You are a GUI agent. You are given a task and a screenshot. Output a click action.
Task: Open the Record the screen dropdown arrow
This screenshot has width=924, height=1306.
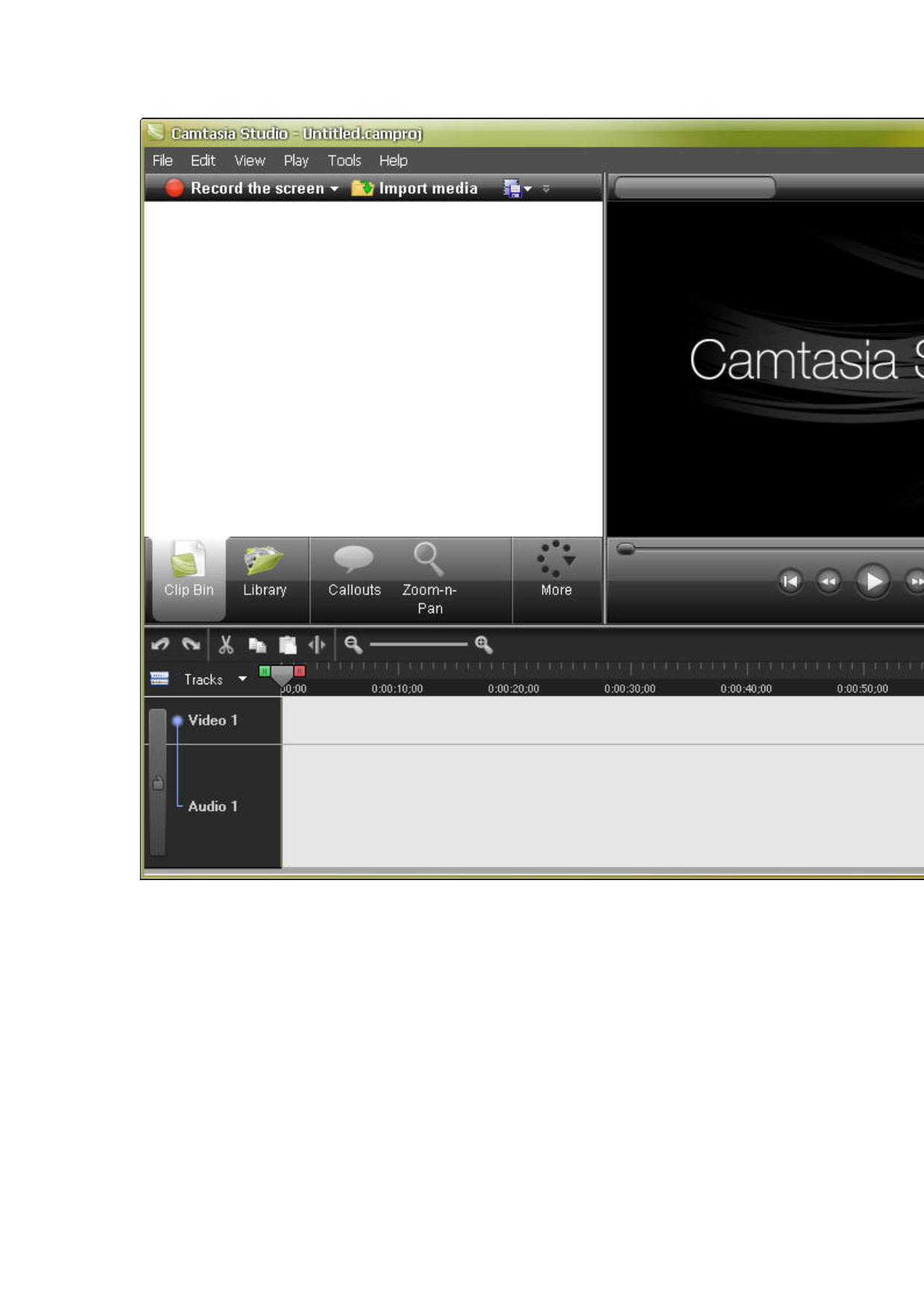(334, 189)
